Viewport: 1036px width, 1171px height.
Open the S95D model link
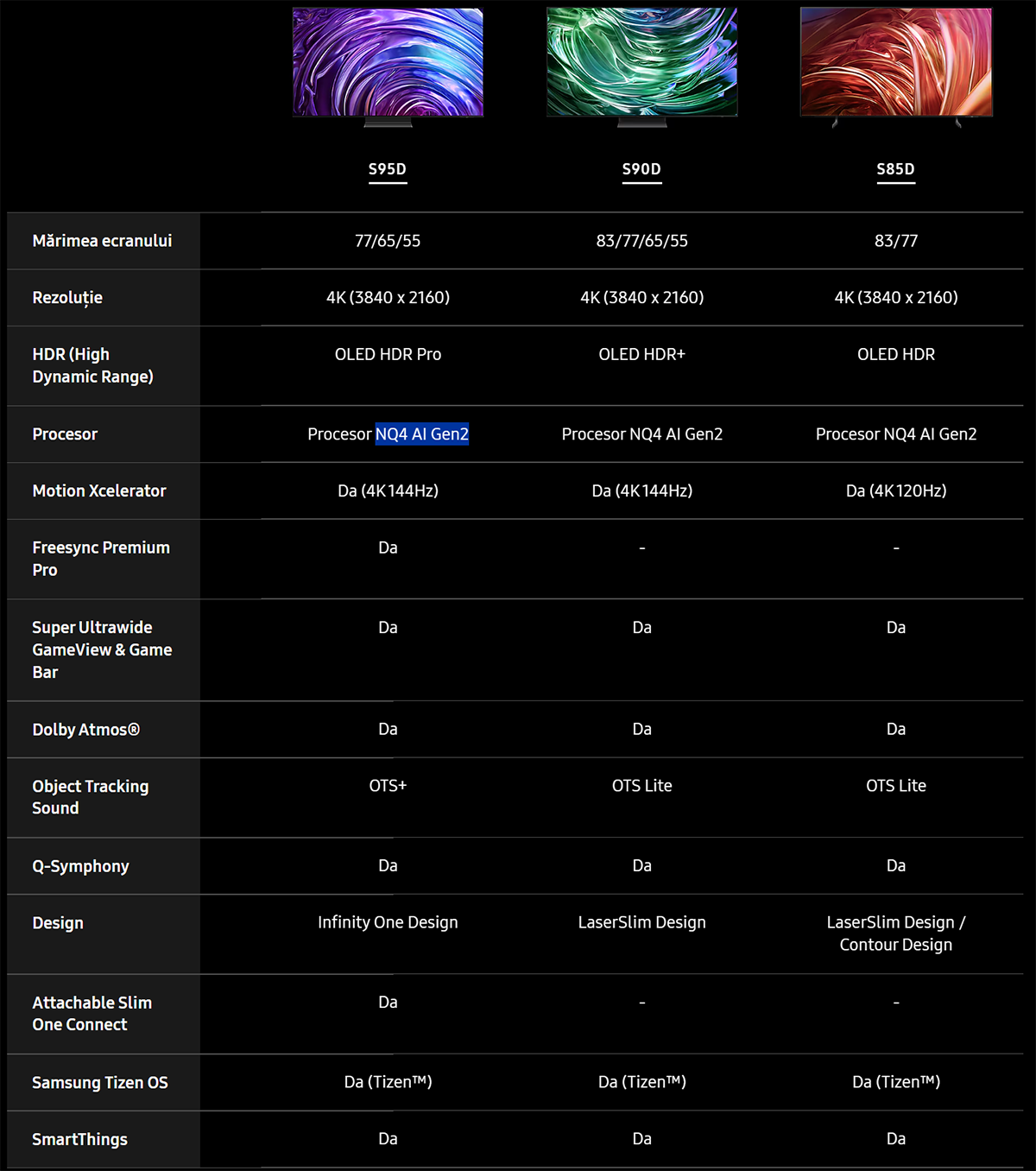coord(388,169)
